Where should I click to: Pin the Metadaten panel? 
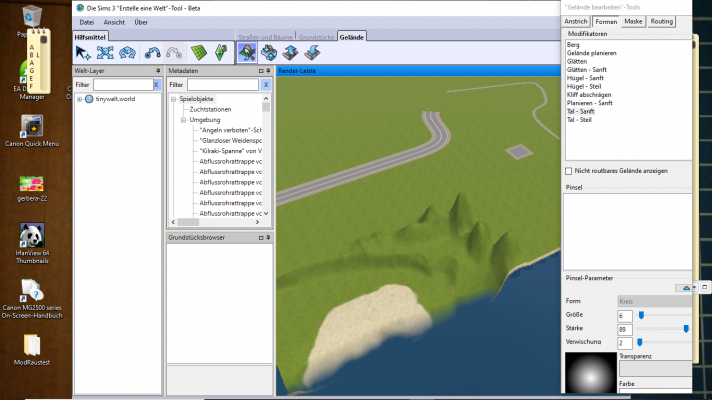tap(268, 71)
